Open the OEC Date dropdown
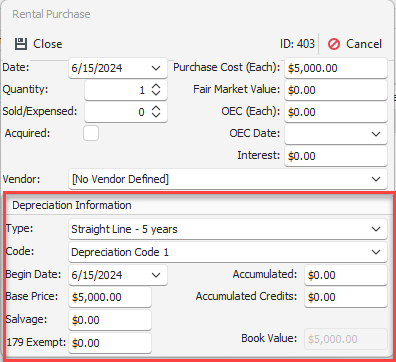396x362 pixels. (376, 134)
